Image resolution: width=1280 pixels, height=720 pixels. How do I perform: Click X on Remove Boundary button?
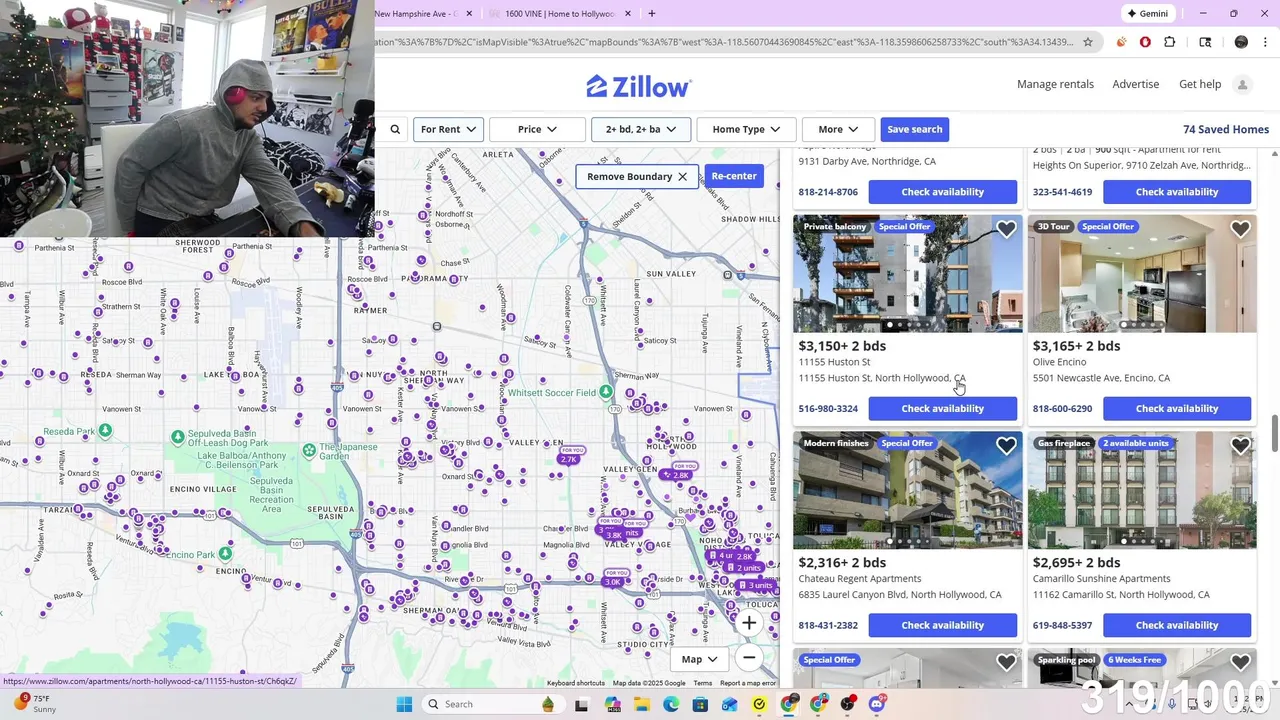click(682, 177)
